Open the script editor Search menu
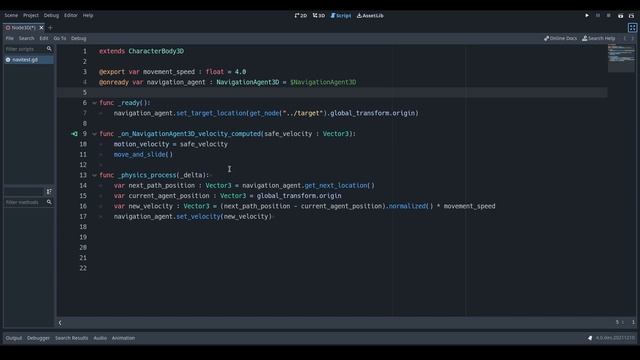 coord(27,38)
